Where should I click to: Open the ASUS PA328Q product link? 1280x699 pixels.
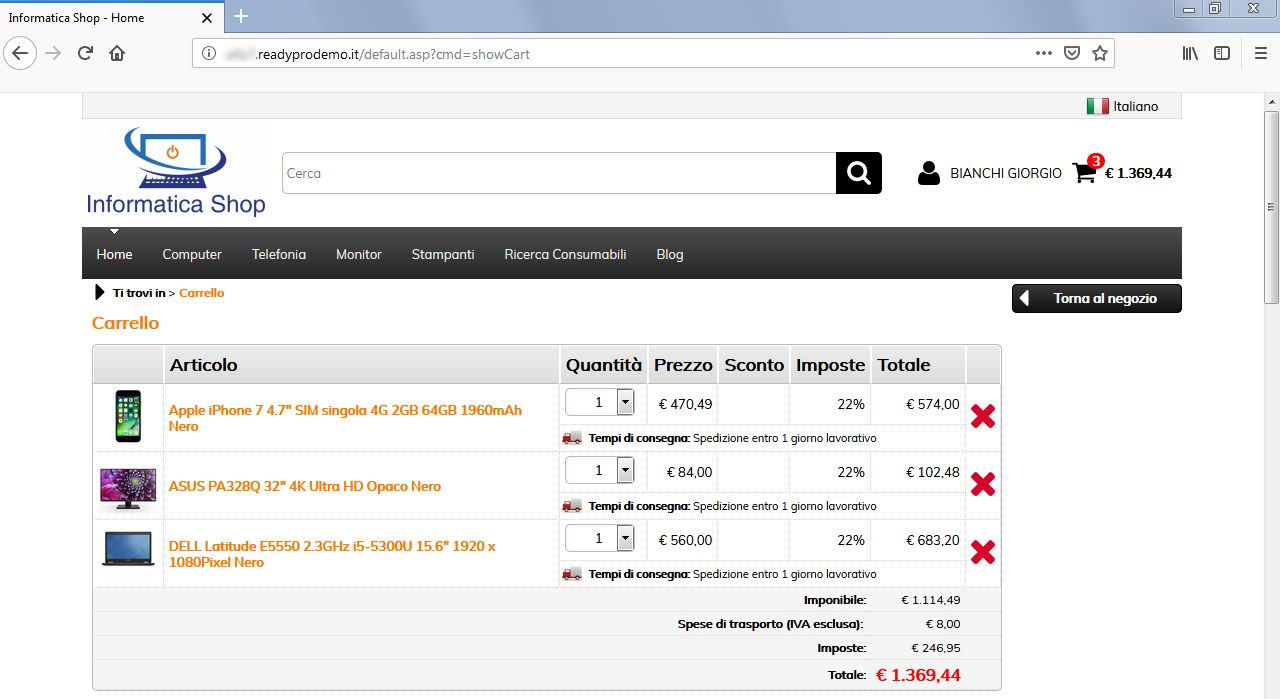click(305, 486)
